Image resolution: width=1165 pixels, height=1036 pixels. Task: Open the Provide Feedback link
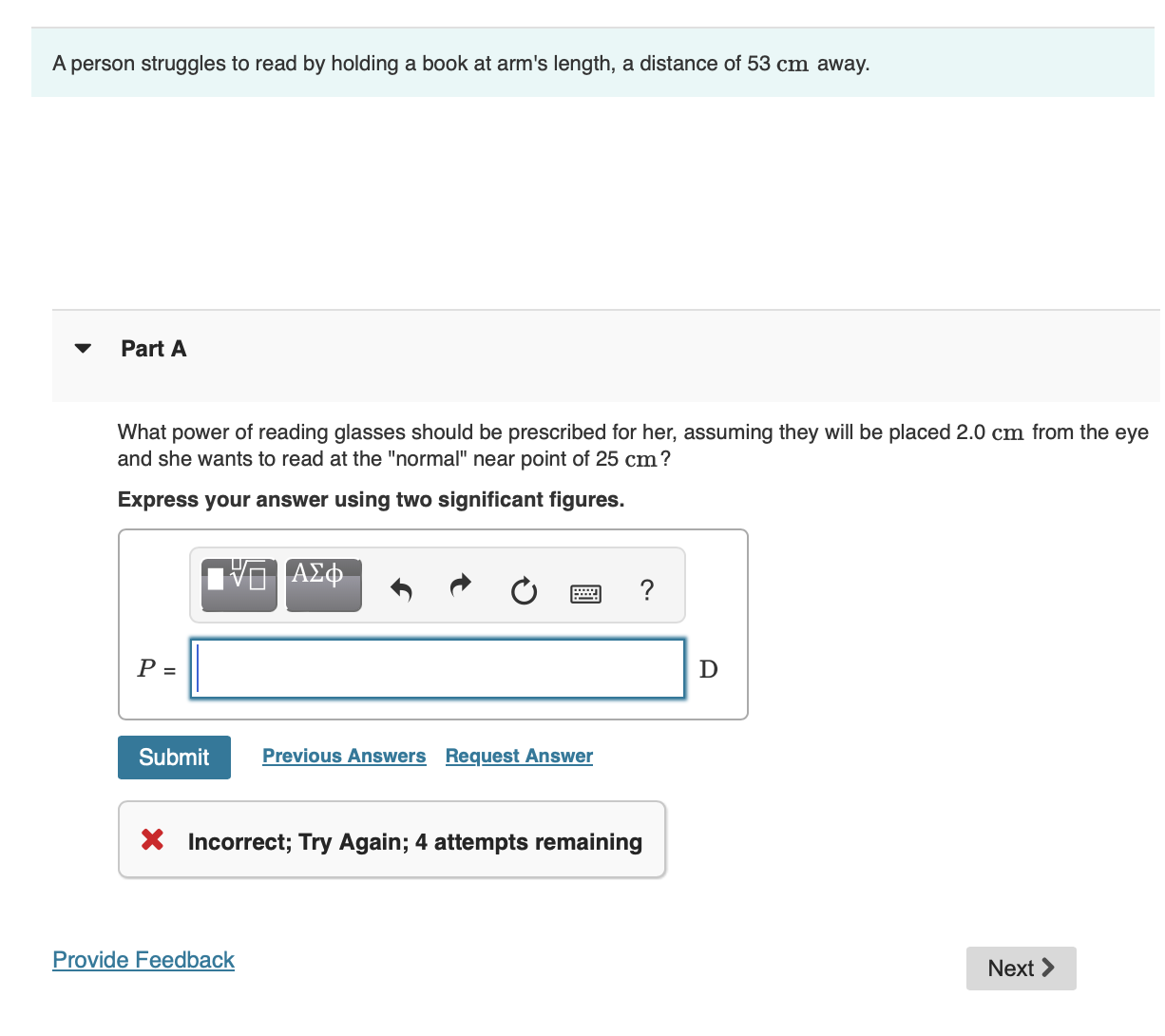click(x=143, y=960)
